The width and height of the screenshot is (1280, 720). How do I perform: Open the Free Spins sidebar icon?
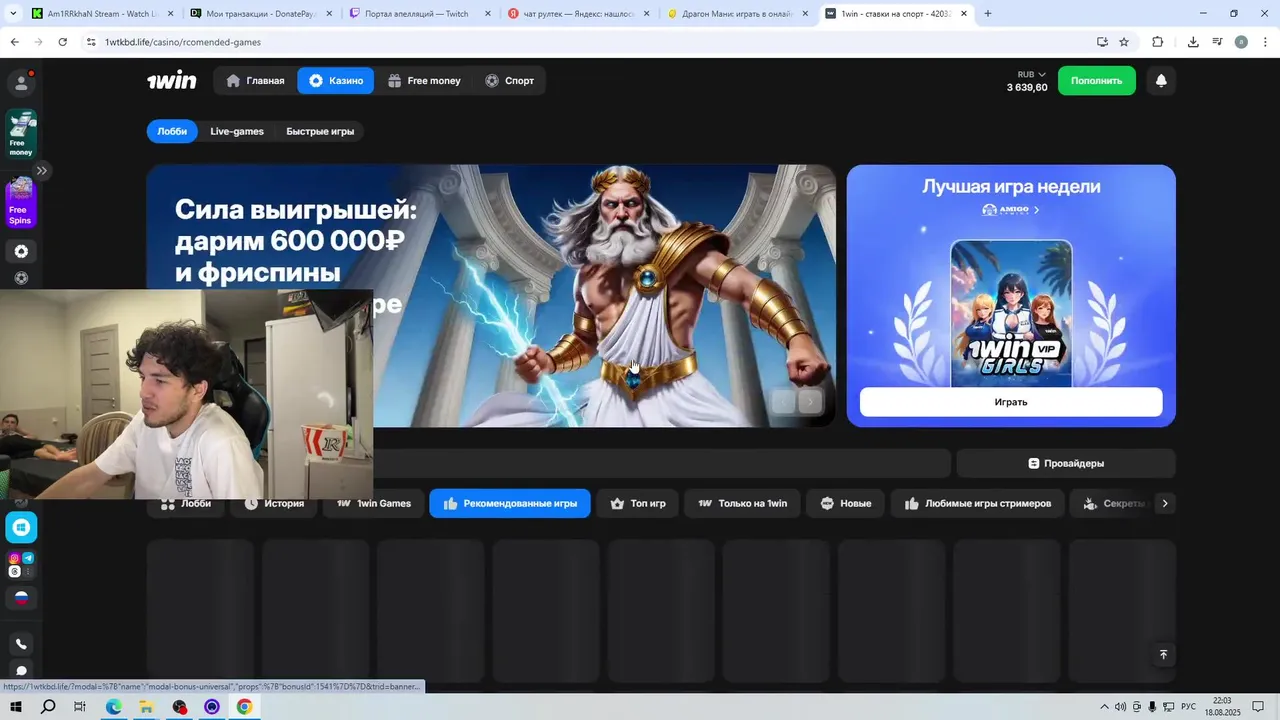(21, 202)
